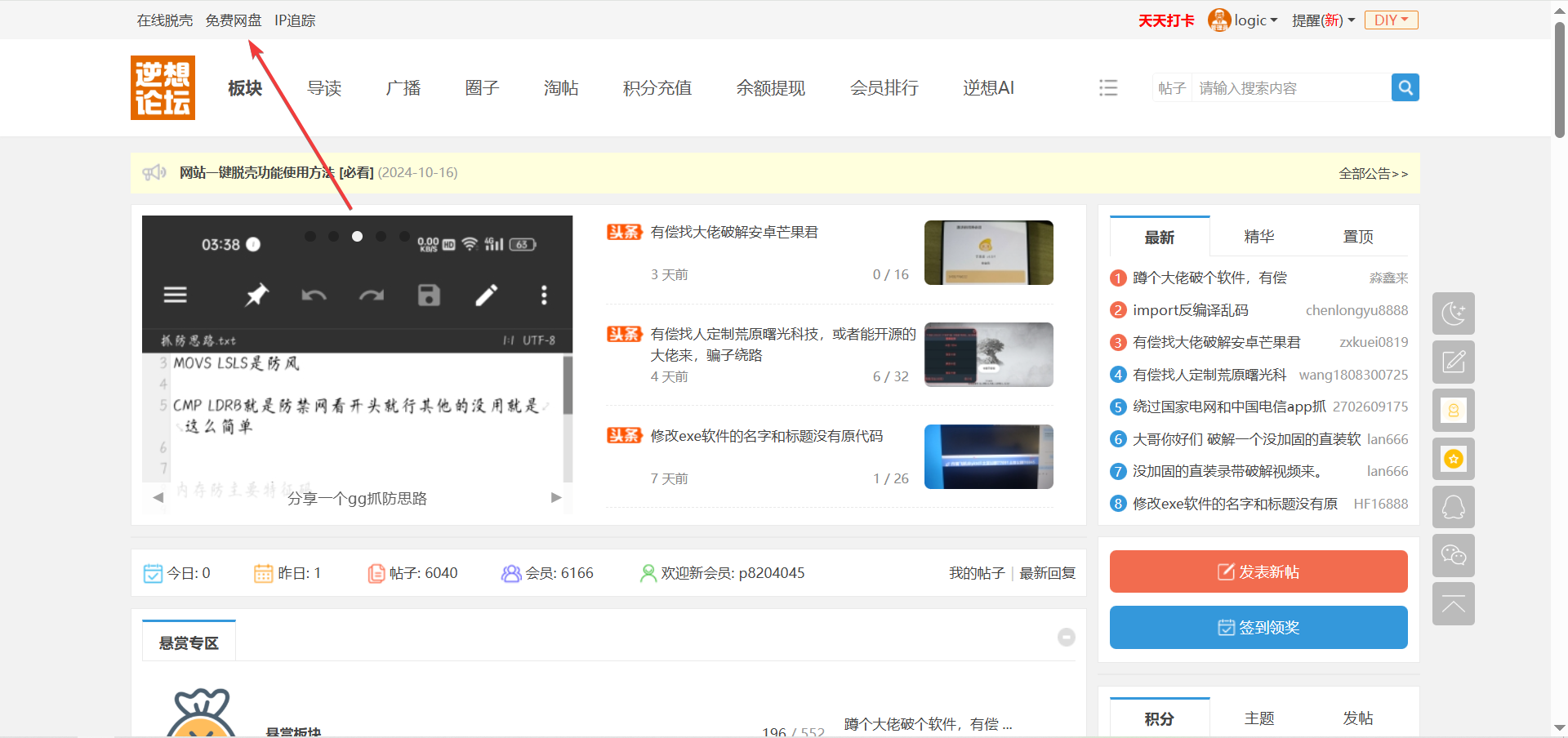The image size is (1568, 738).
Task: Click the 发表新帖 button
Action: tap(1258, 571)
